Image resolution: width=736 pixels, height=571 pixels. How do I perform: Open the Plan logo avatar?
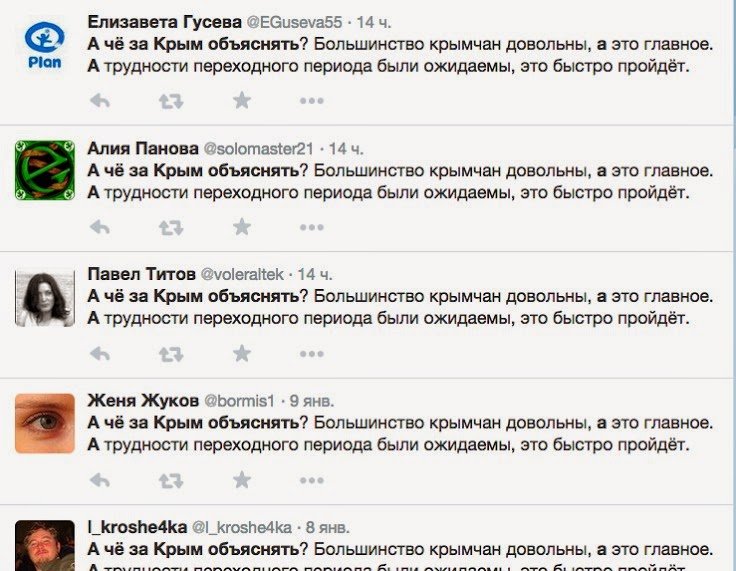tap(45, 45)
